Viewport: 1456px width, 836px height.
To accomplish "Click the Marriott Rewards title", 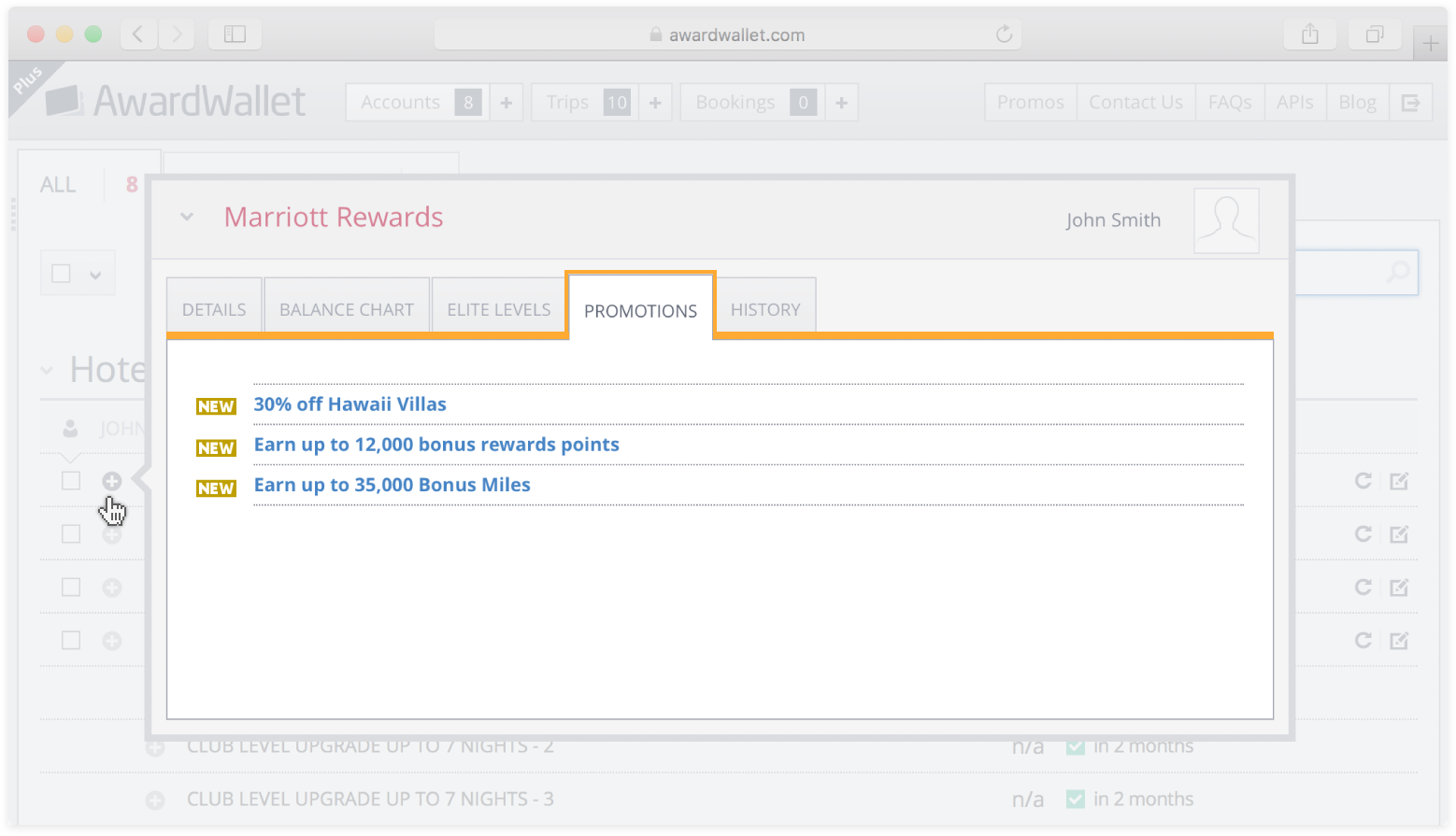I will point(334,217).
